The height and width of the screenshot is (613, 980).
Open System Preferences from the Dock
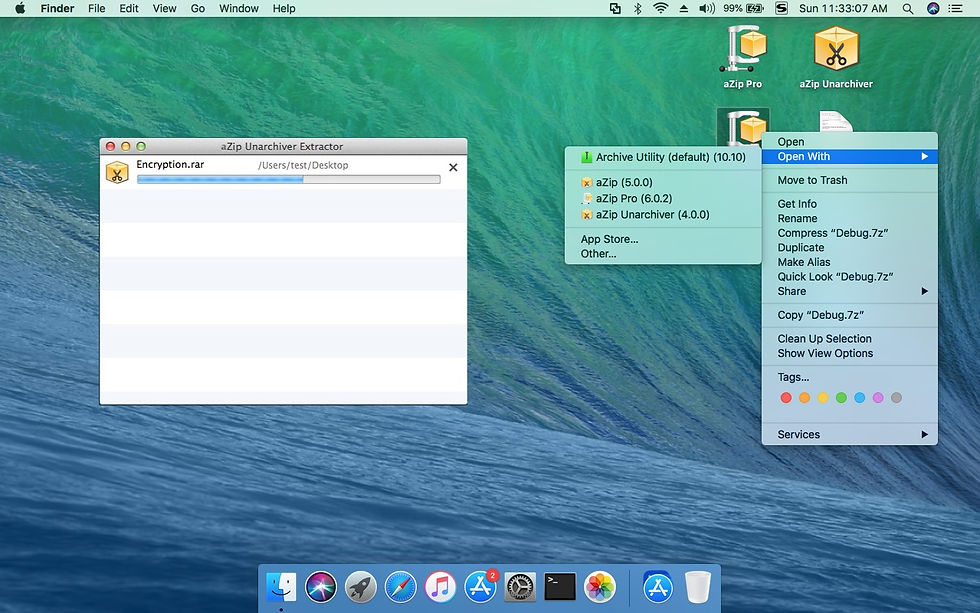pyautogui.click(x=520, y=587)
